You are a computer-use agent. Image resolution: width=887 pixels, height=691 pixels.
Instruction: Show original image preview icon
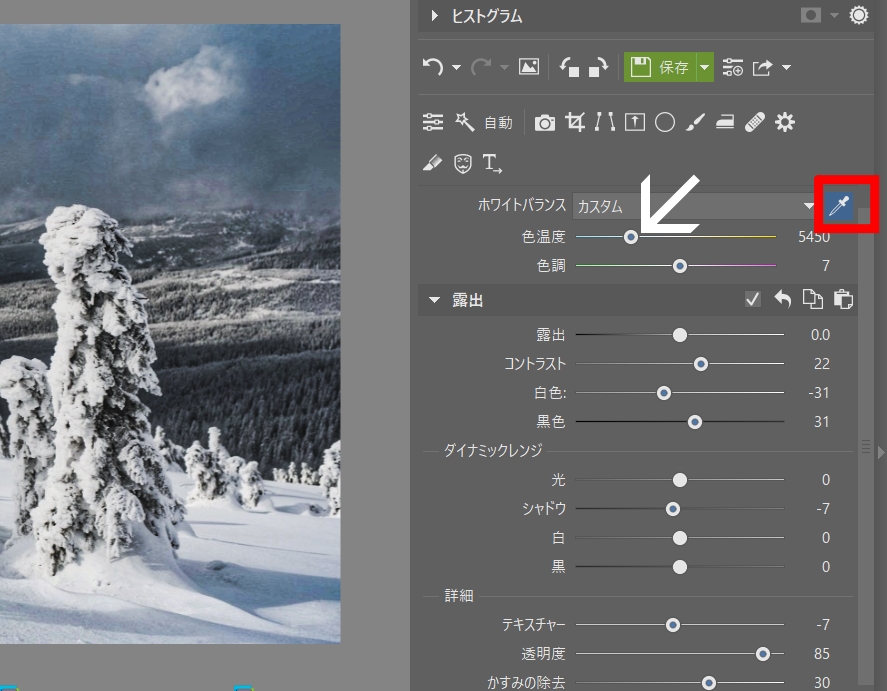click(529, 67)
